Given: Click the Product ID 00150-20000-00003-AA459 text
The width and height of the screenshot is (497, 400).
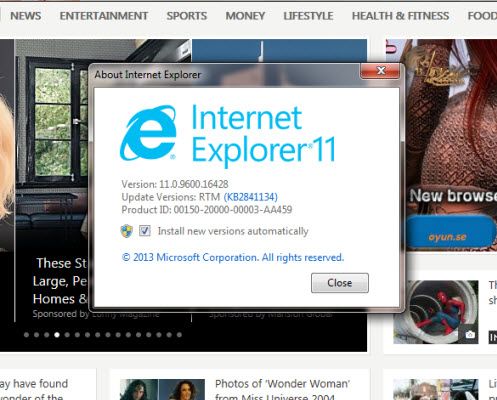Looking at the screenshot, I should tap(207, 210).
